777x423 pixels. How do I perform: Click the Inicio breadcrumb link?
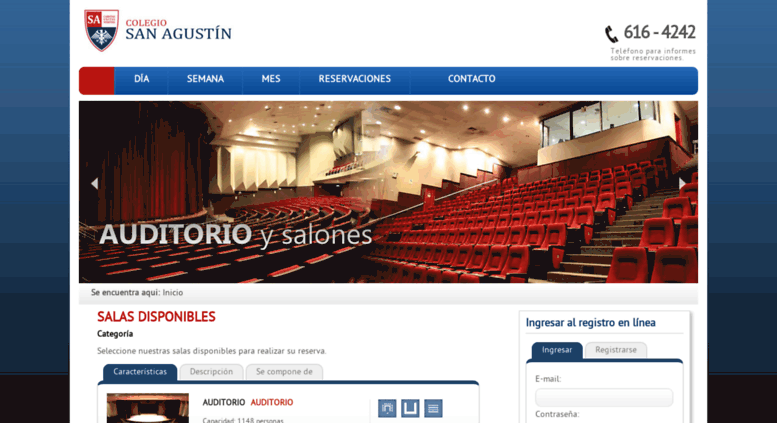pyautogui.click(x=173, y=293)
